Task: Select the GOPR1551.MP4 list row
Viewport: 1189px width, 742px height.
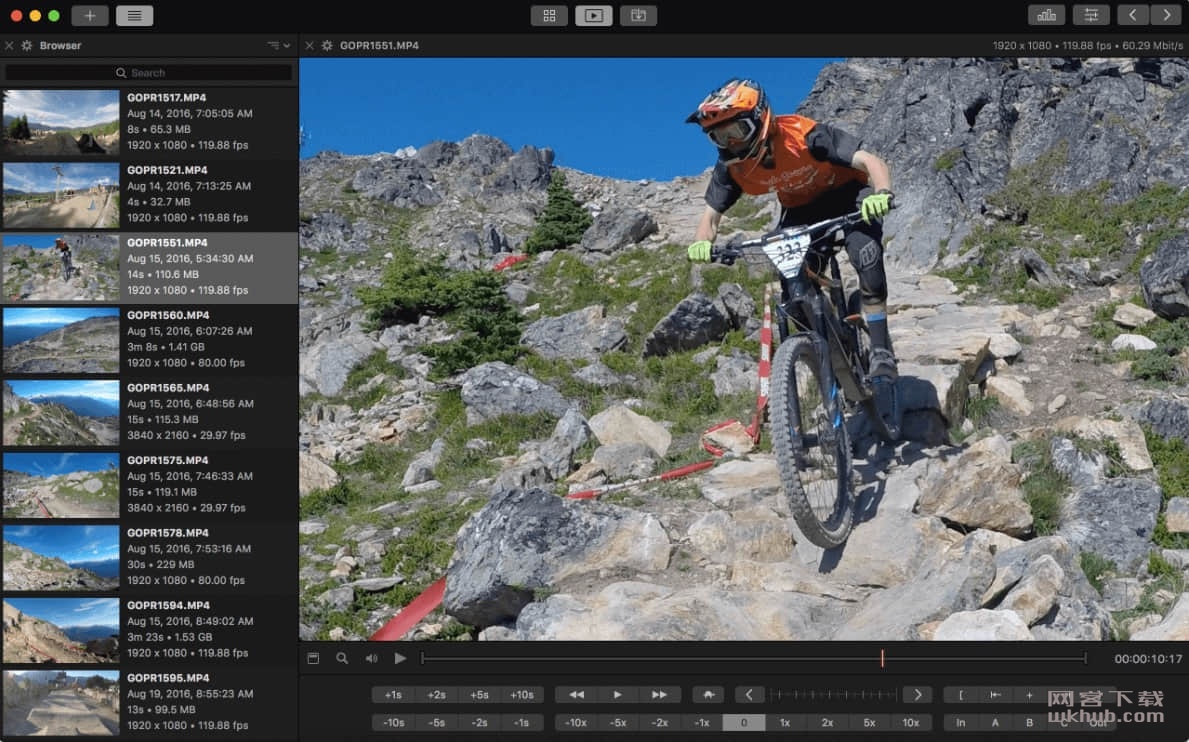Action: click(x=149, y=268)
